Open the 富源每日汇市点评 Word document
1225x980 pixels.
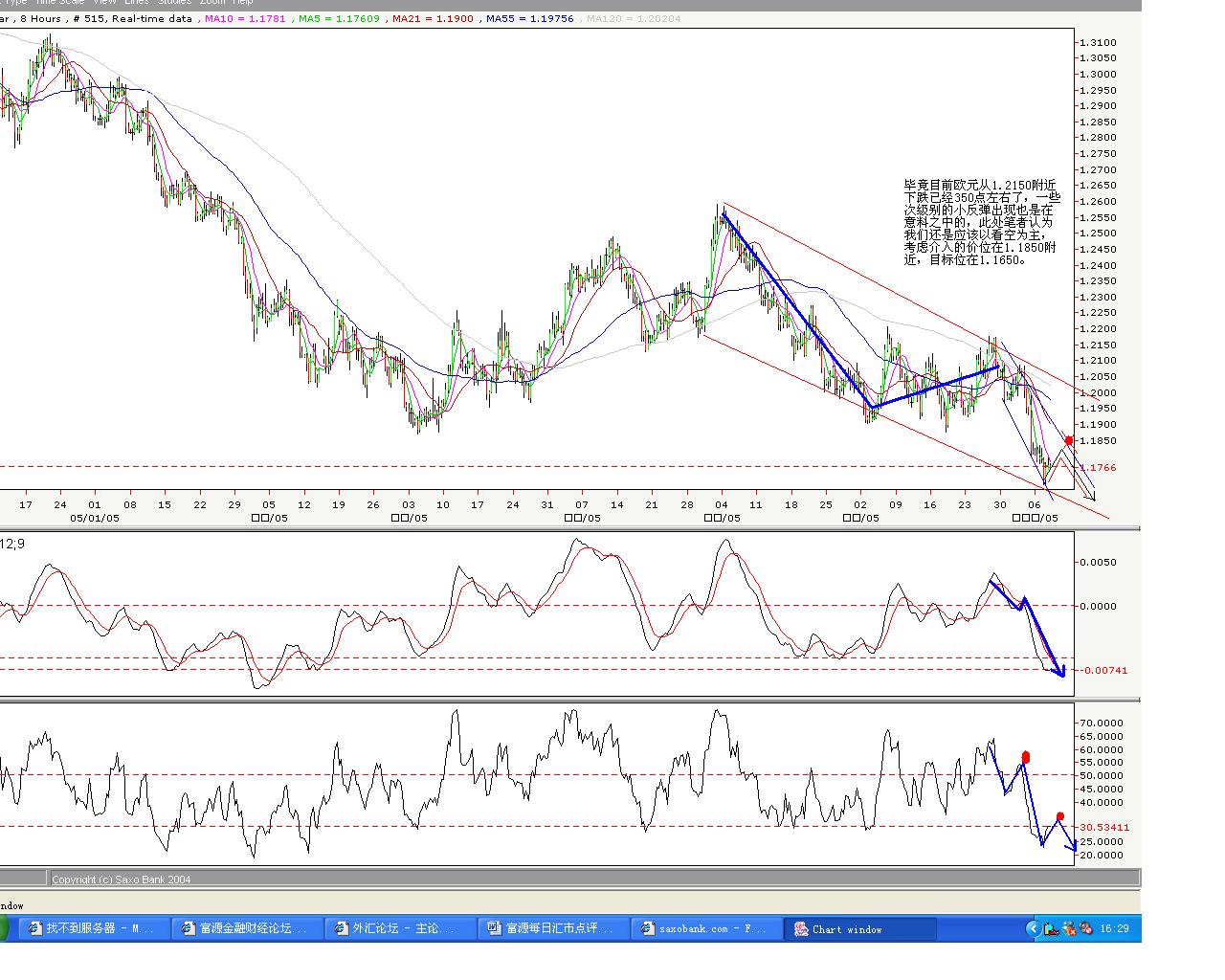[x=552, y=928]
